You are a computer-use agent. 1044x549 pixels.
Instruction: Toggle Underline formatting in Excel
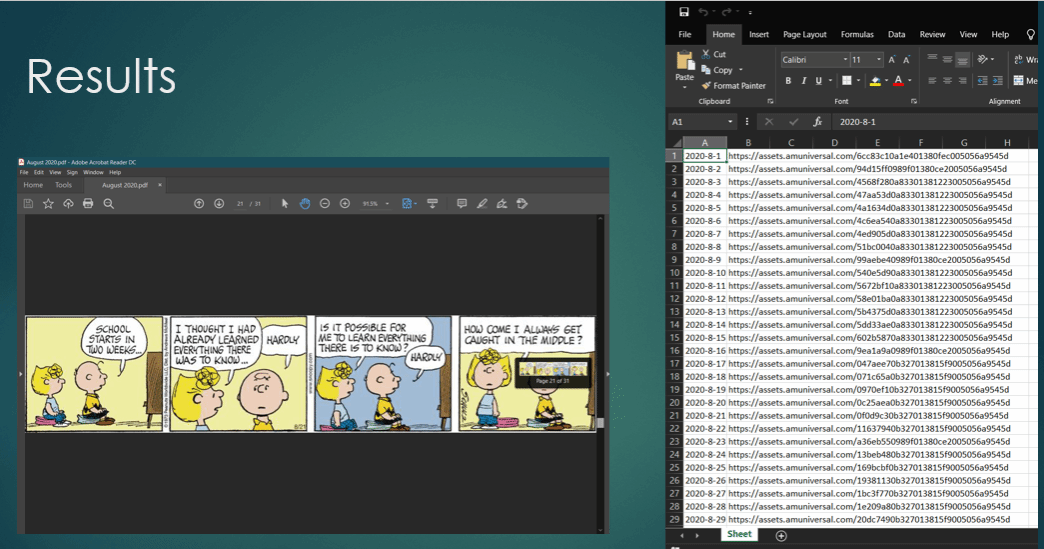(819, 81)
